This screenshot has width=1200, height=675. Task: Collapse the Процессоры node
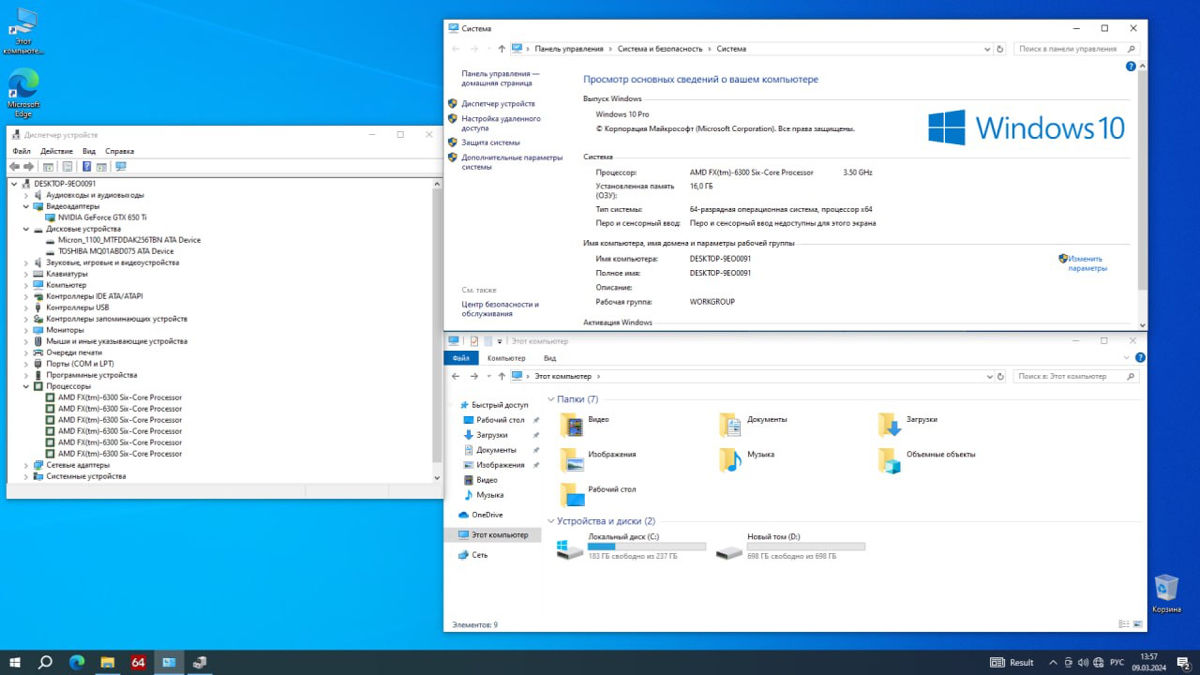(26, 386)
